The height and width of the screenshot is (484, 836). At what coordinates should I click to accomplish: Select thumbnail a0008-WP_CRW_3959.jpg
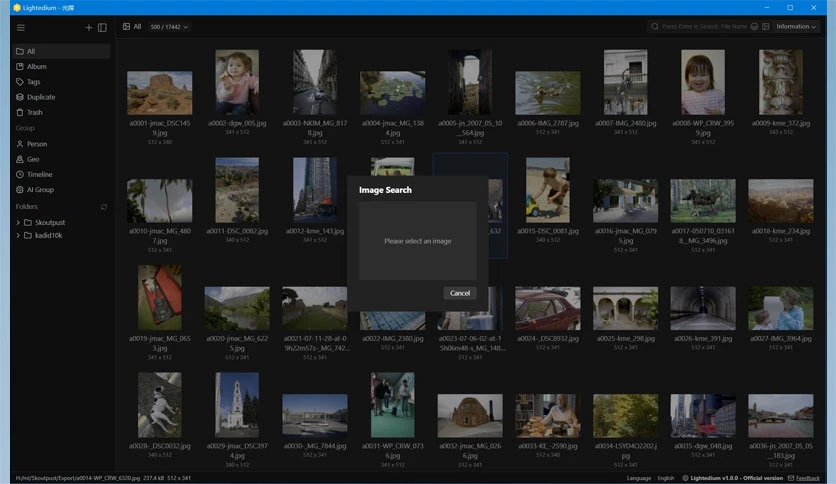703,82
